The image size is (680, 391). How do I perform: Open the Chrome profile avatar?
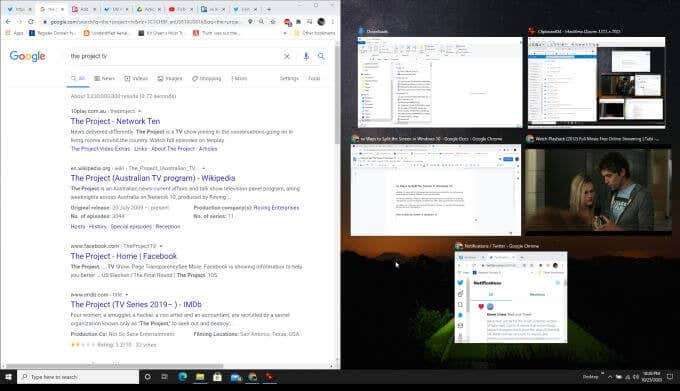pyautogui.click(x=321, y=21)
